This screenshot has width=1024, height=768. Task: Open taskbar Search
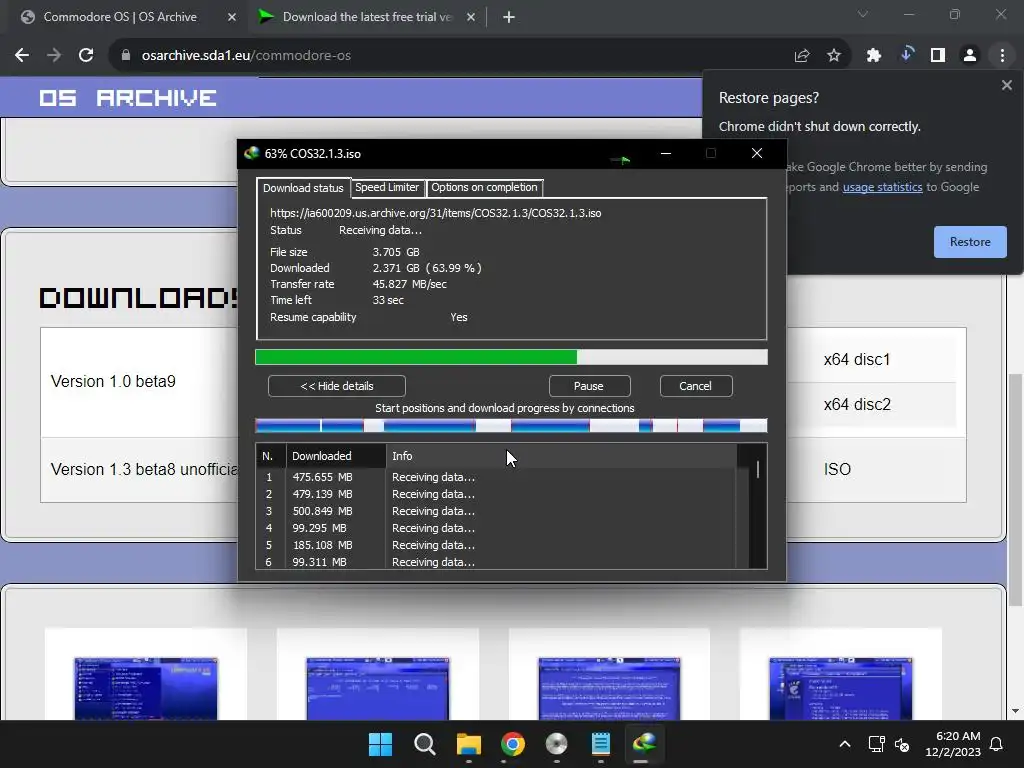(424, 744)
